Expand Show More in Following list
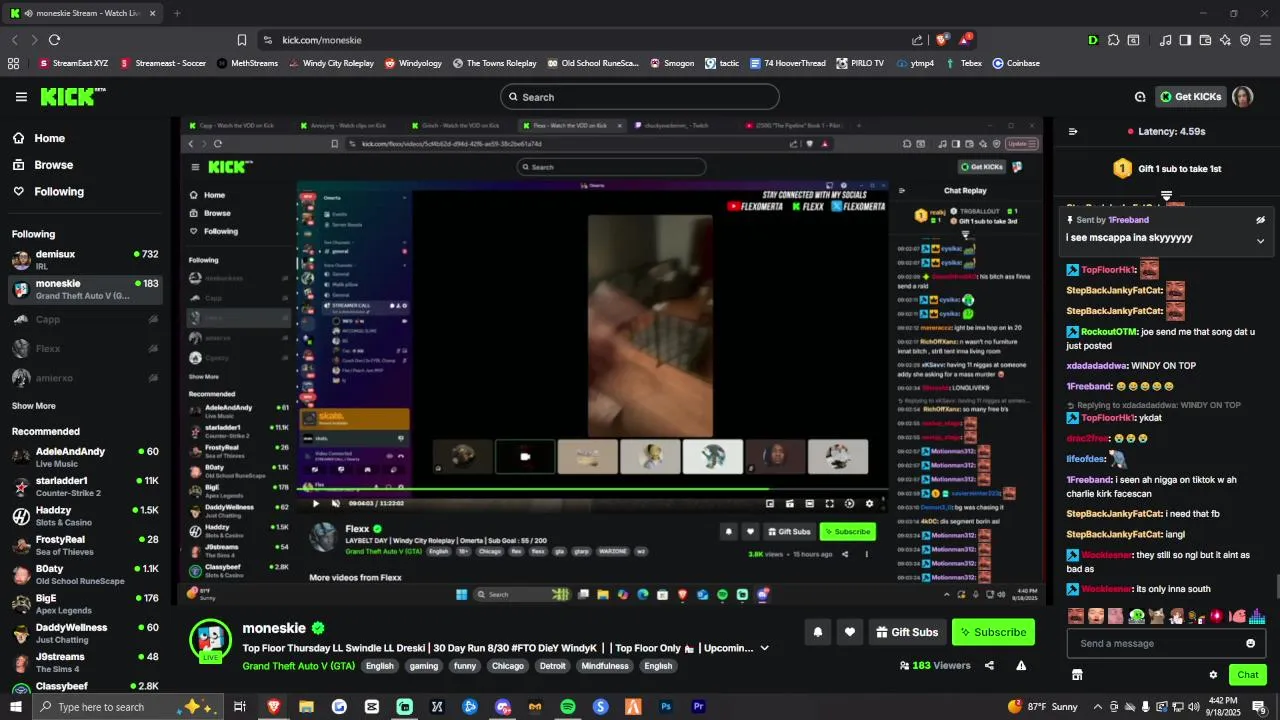This screenshot has width=1280, height=720. (34, 406)
